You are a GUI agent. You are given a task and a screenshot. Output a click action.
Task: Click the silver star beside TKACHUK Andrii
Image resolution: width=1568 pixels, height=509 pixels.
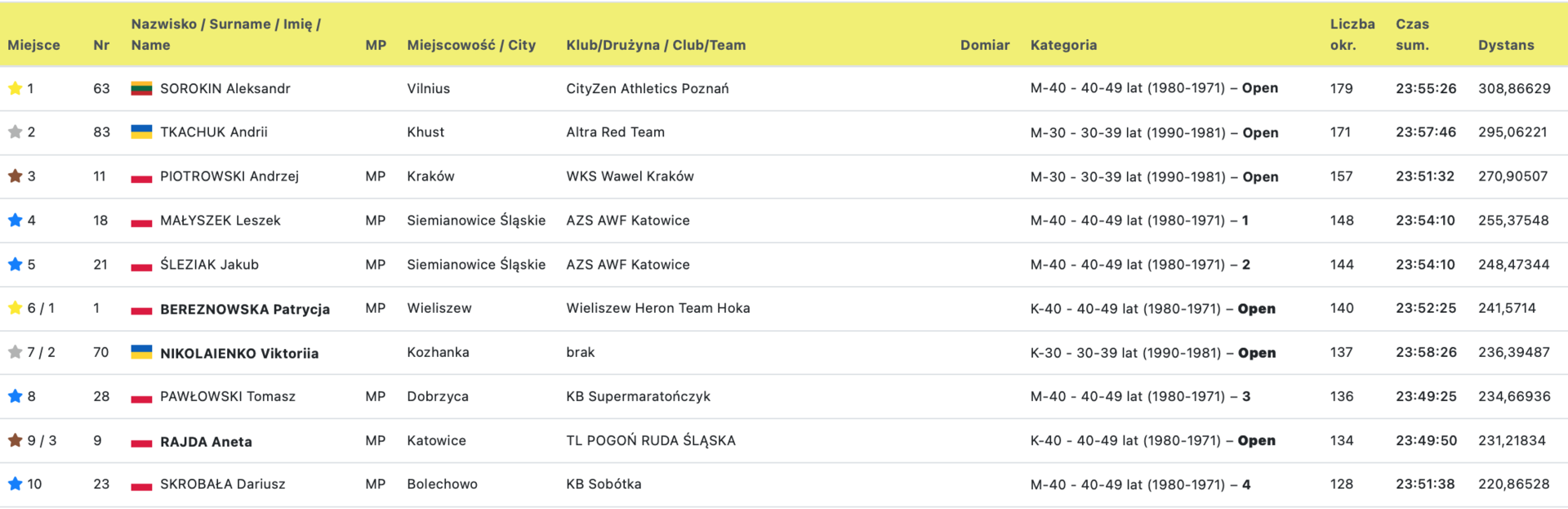pos(15,132)
